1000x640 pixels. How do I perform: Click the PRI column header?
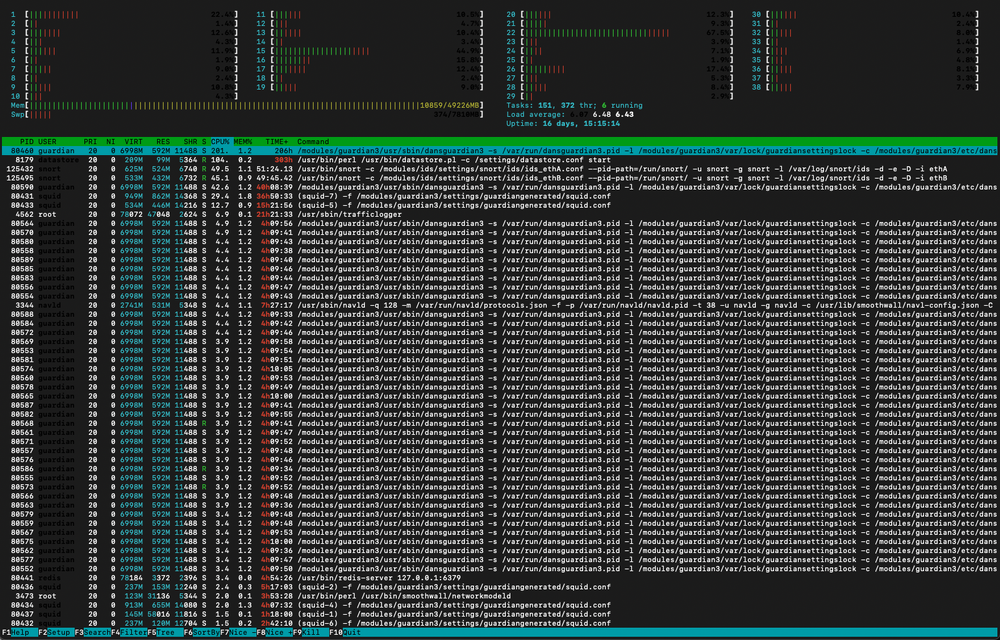pyautogui.click(x=90, y=142)
